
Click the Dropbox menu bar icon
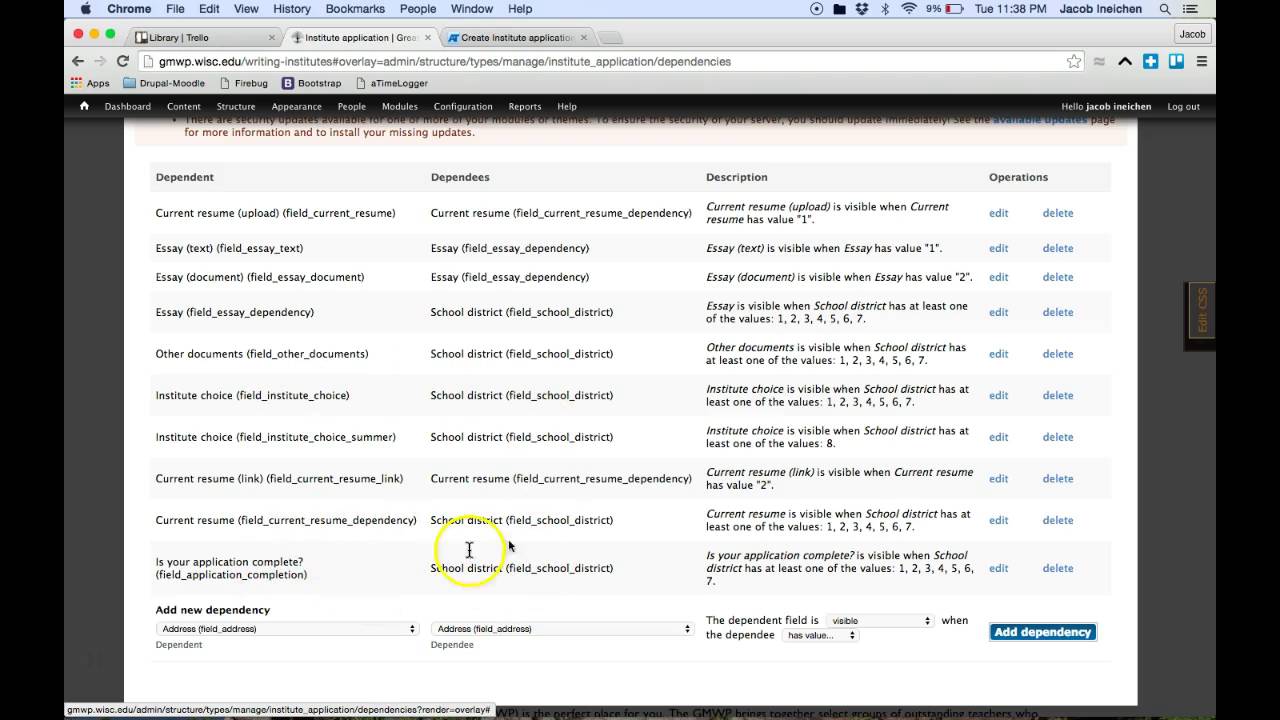tap(863, 9)
